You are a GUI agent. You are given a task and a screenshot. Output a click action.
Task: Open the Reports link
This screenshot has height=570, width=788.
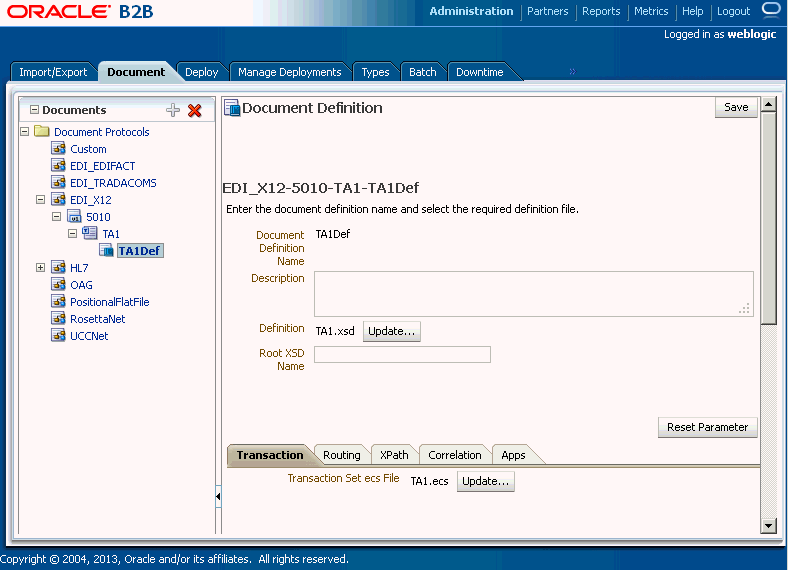601,11
